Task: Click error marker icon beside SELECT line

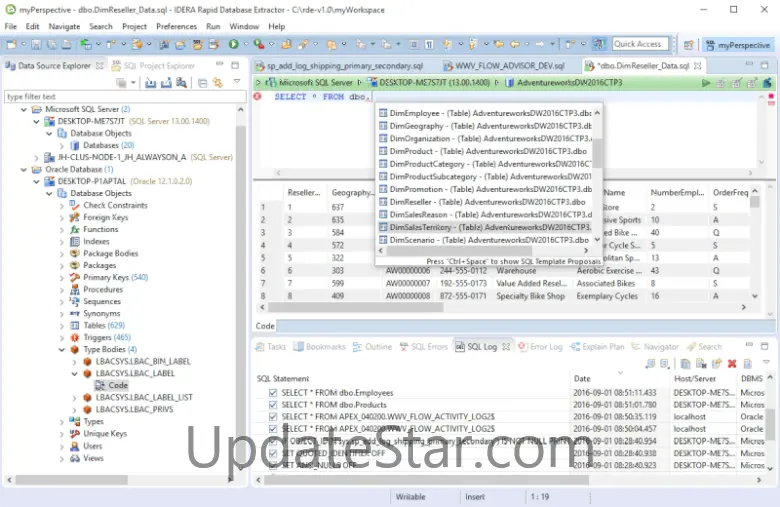Action: pyautogui.click(x=257, y=96)
